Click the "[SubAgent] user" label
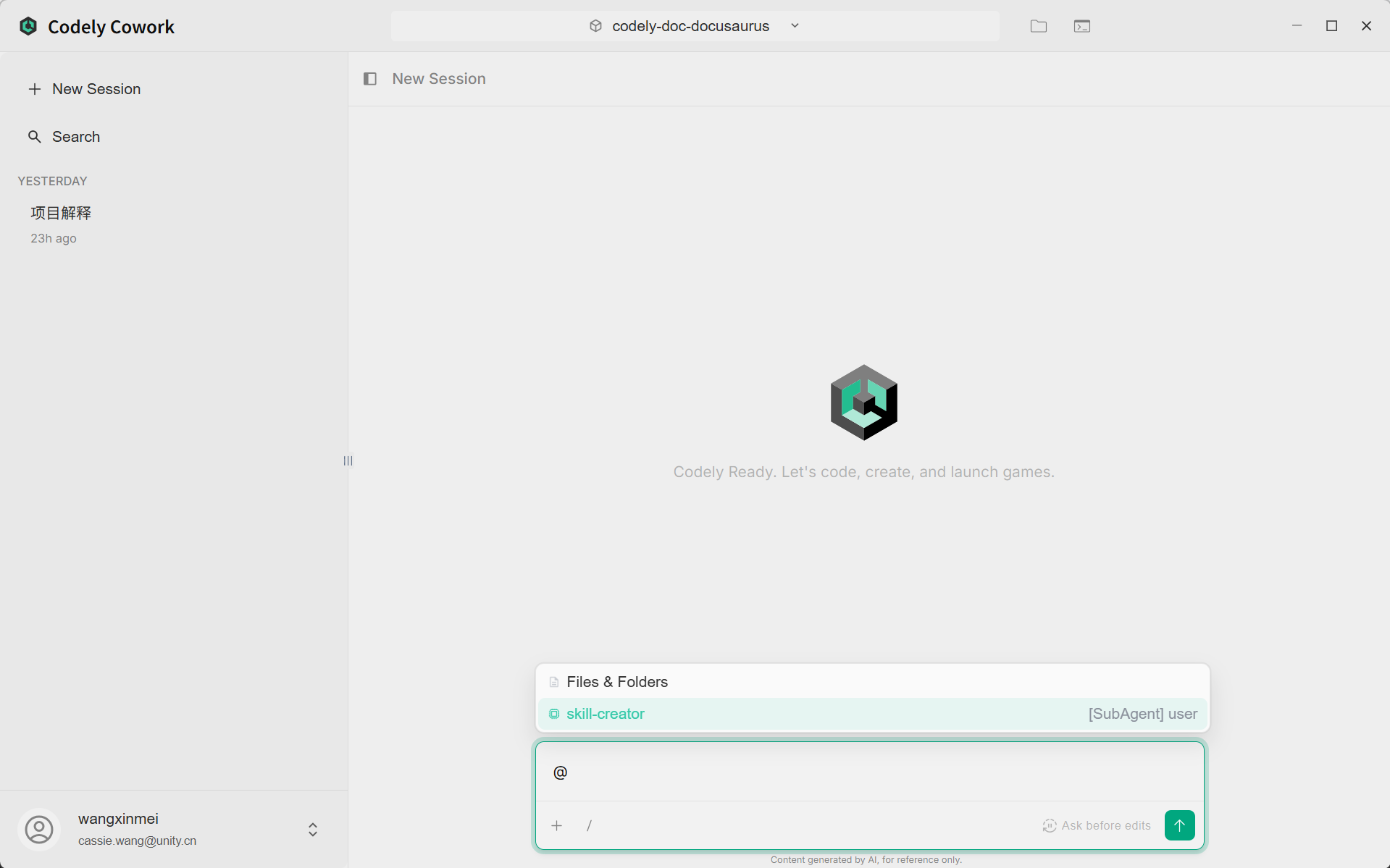Screen dimensions: 1390x868 click(1143, 714)
